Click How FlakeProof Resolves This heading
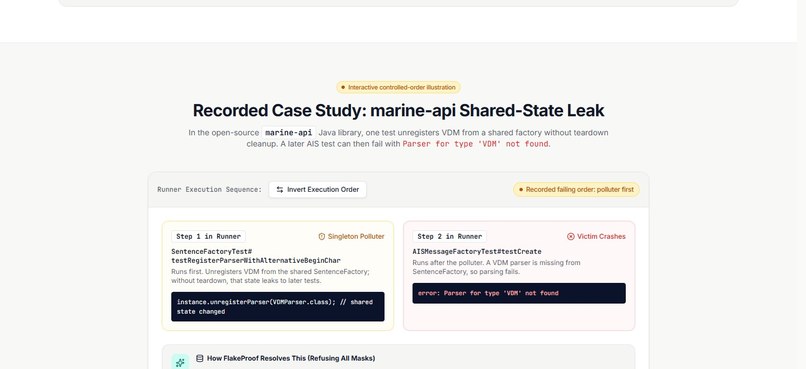 (291, 358)
